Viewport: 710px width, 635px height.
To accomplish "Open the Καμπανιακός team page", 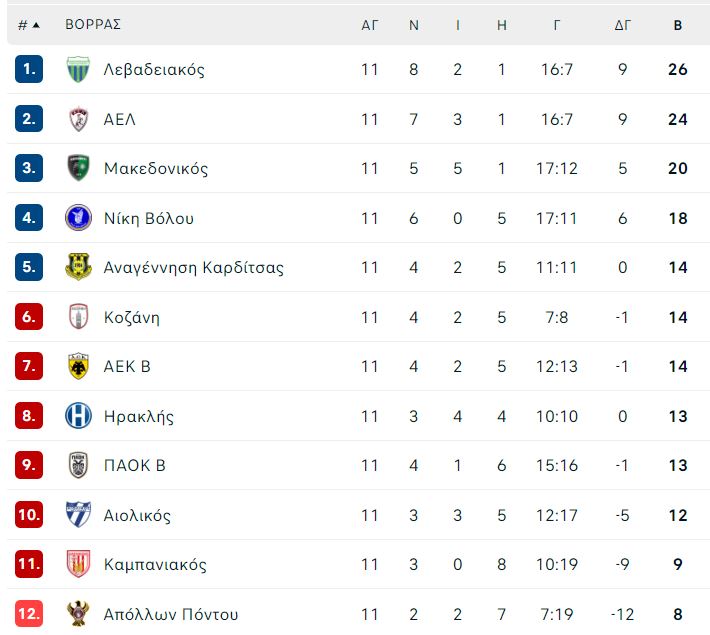I will click(x=155, y=565).
